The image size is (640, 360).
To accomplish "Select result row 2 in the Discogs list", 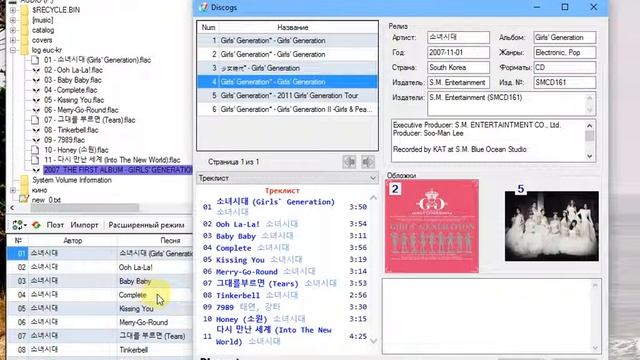I will (x=287, y=54).
